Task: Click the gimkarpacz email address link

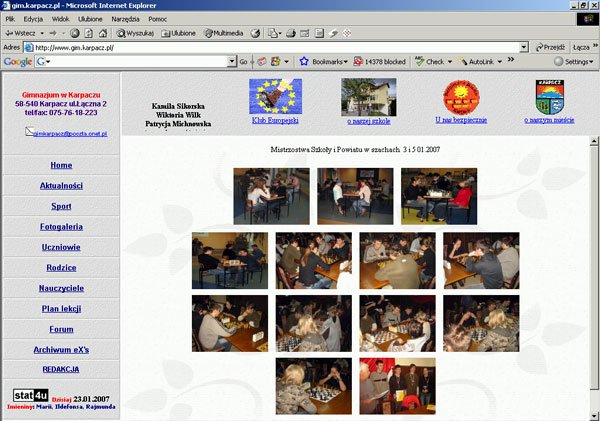Action: (70, 134)
